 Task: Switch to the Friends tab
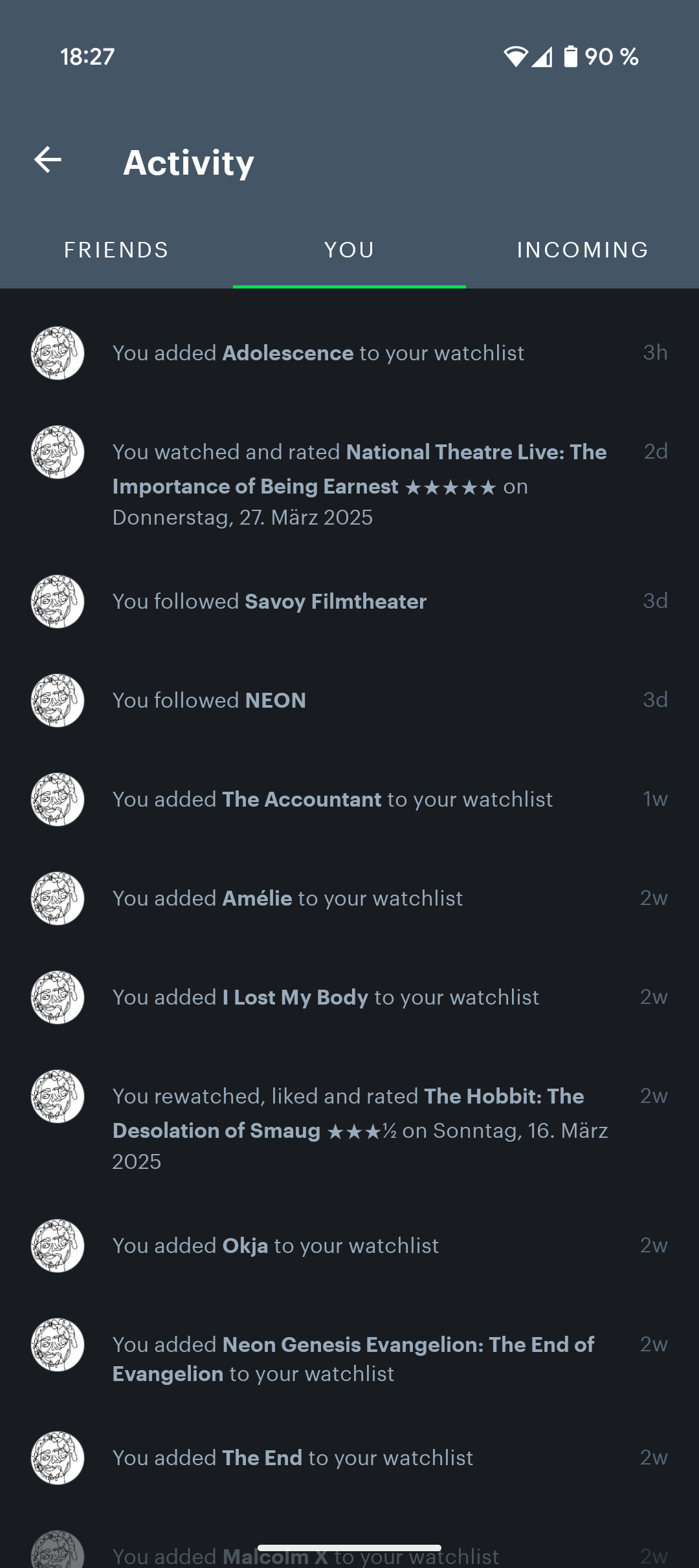tap(116, 250)
